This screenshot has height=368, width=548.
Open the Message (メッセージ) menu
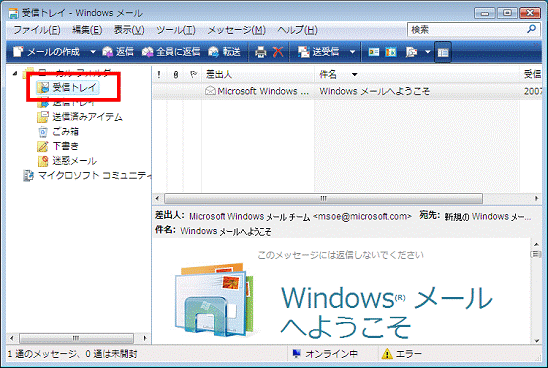click(237, 30)
